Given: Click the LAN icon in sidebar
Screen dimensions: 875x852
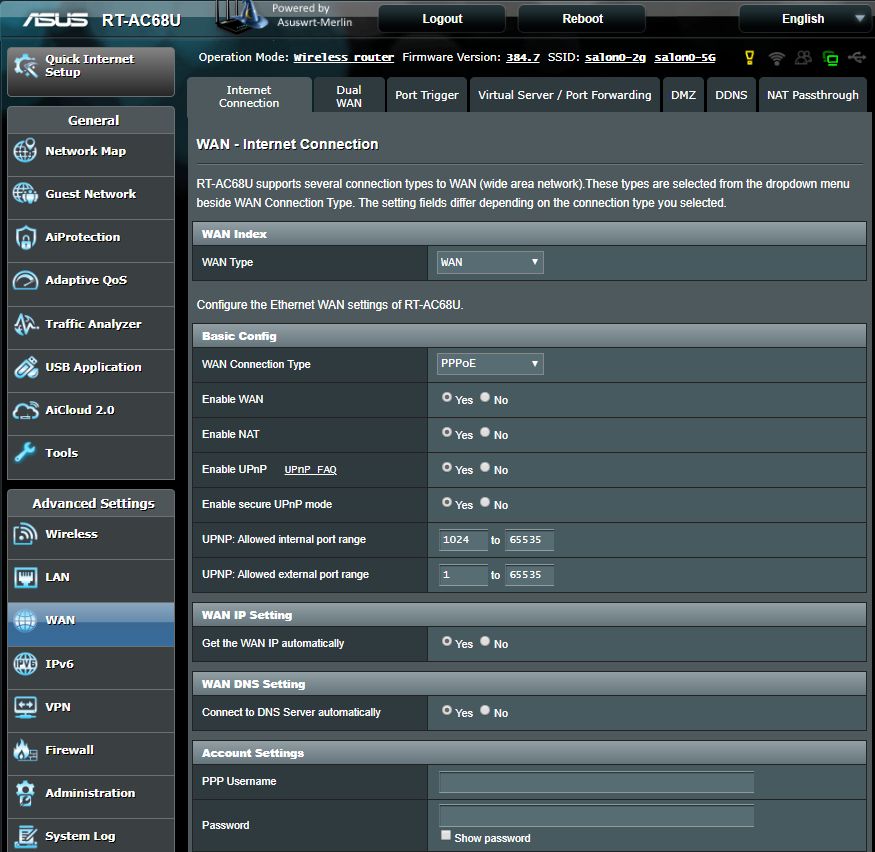Looking at the screenshot, I should 25,577.
